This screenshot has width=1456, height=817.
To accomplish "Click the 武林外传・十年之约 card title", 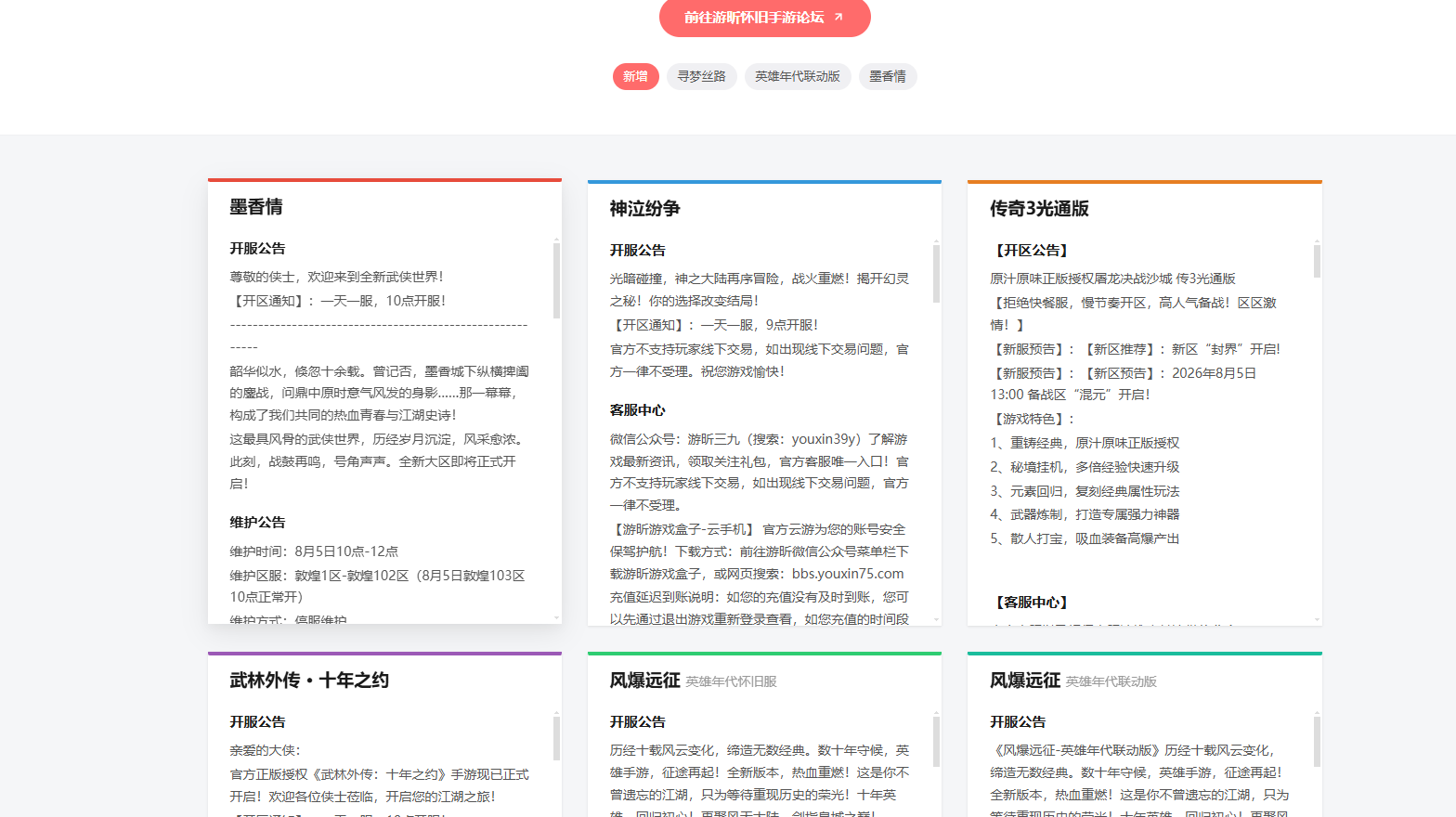I will 309,681.
